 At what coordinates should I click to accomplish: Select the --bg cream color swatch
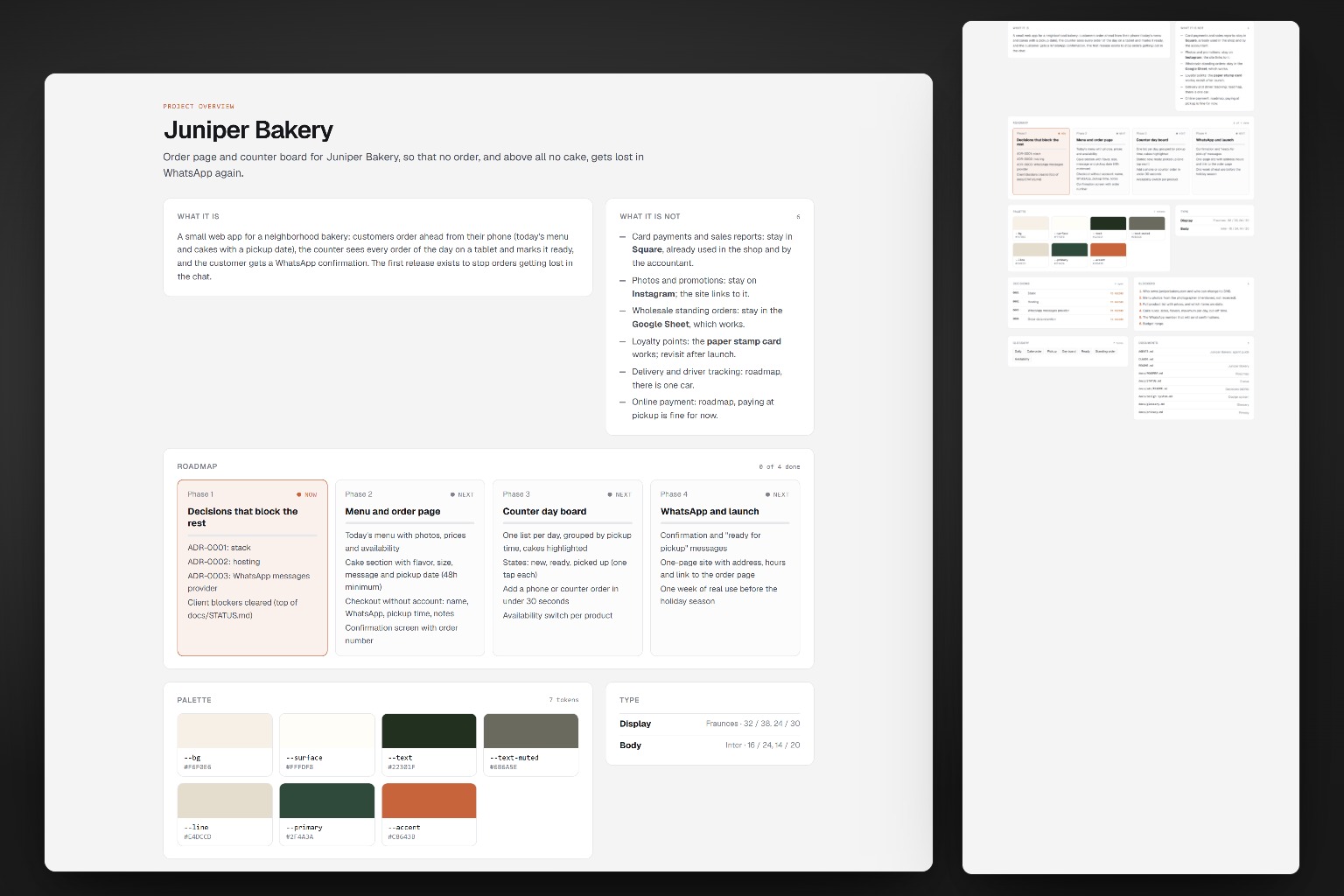click(225, 745)
